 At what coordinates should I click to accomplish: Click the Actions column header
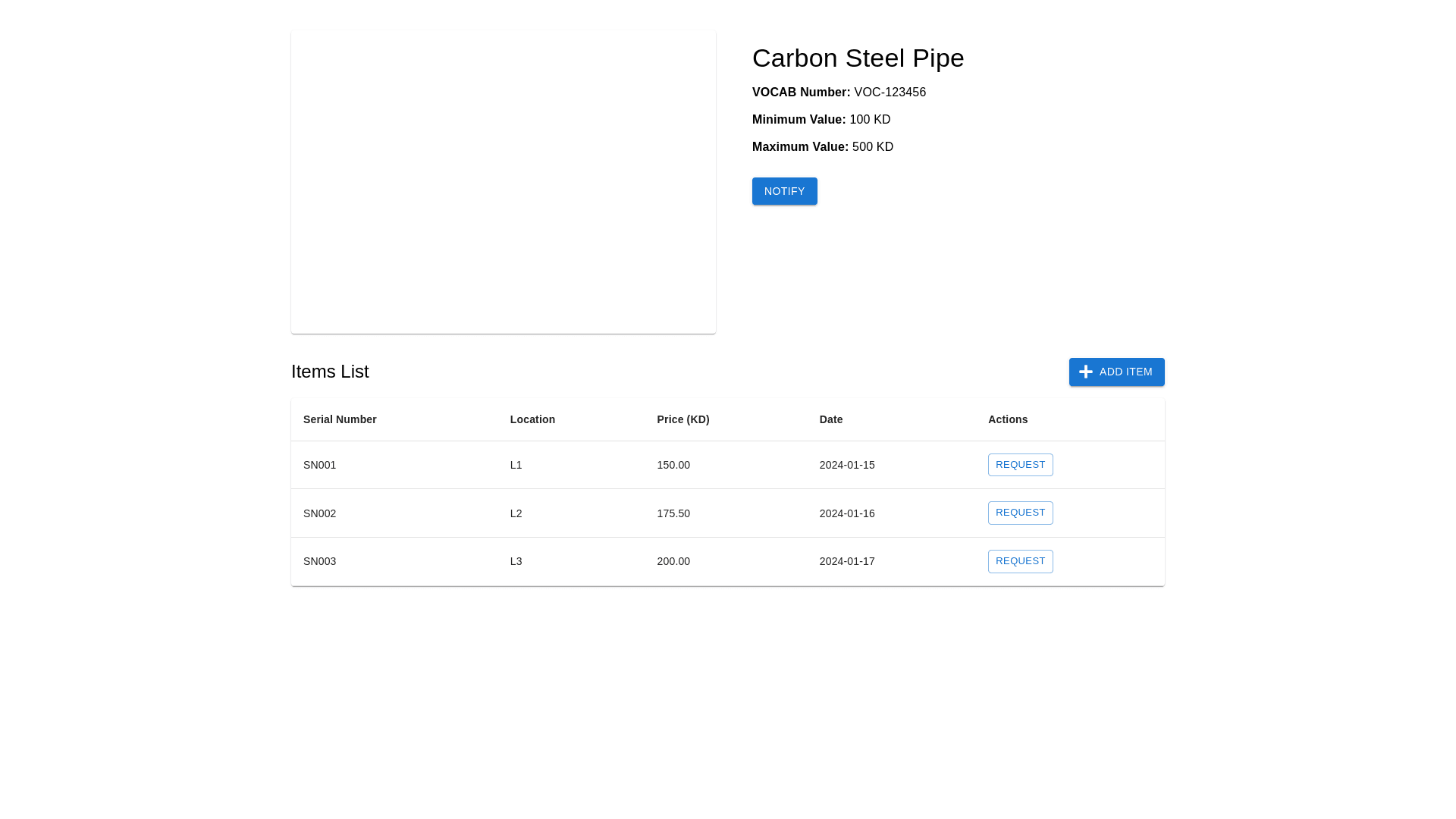1007,419
